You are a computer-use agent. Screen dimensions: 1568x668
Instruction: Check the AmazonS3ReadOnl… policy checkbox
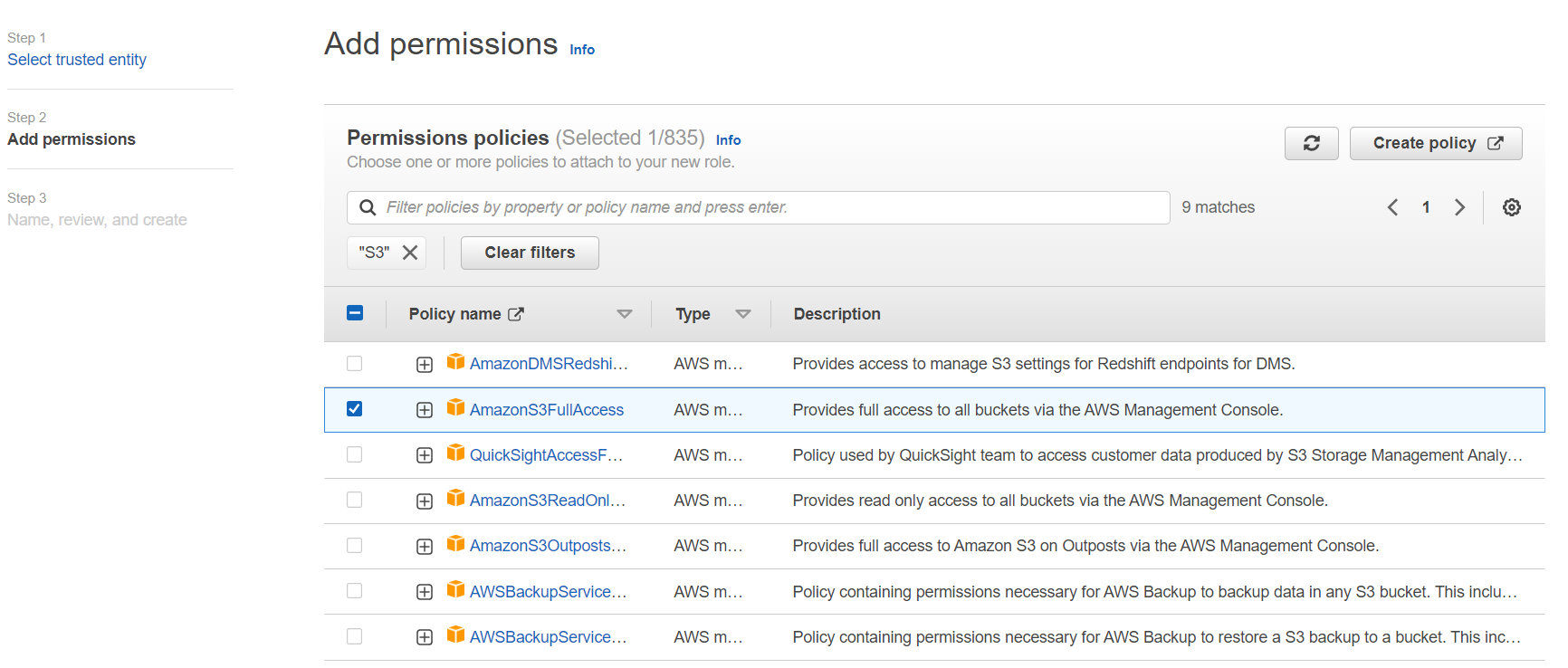point(355,500)
